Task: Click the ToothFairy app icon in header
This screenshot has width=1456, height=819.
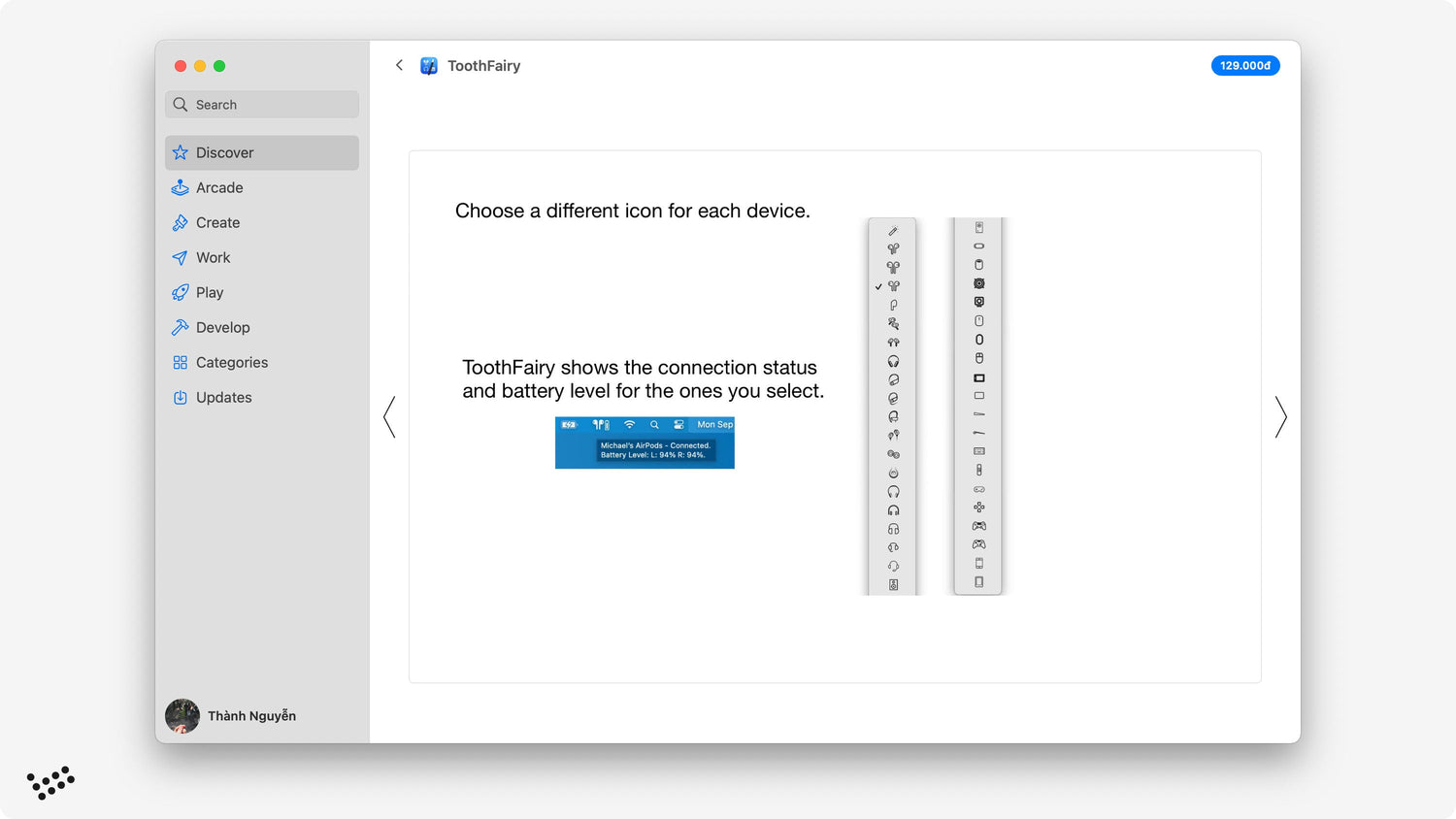Action: click(428, 66)
